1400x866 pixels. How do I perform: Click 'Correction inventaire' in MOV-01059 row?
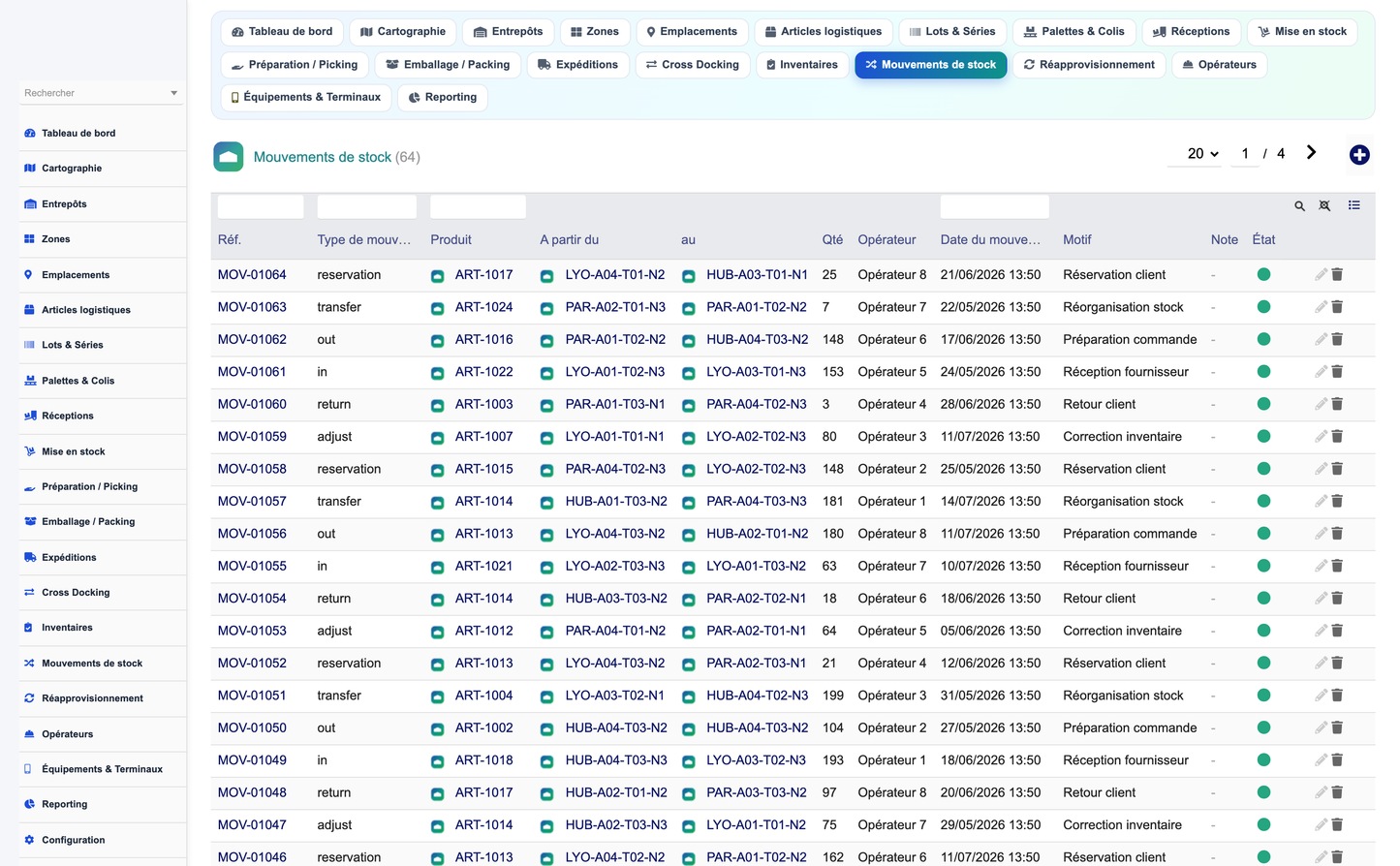(1122, 437)
